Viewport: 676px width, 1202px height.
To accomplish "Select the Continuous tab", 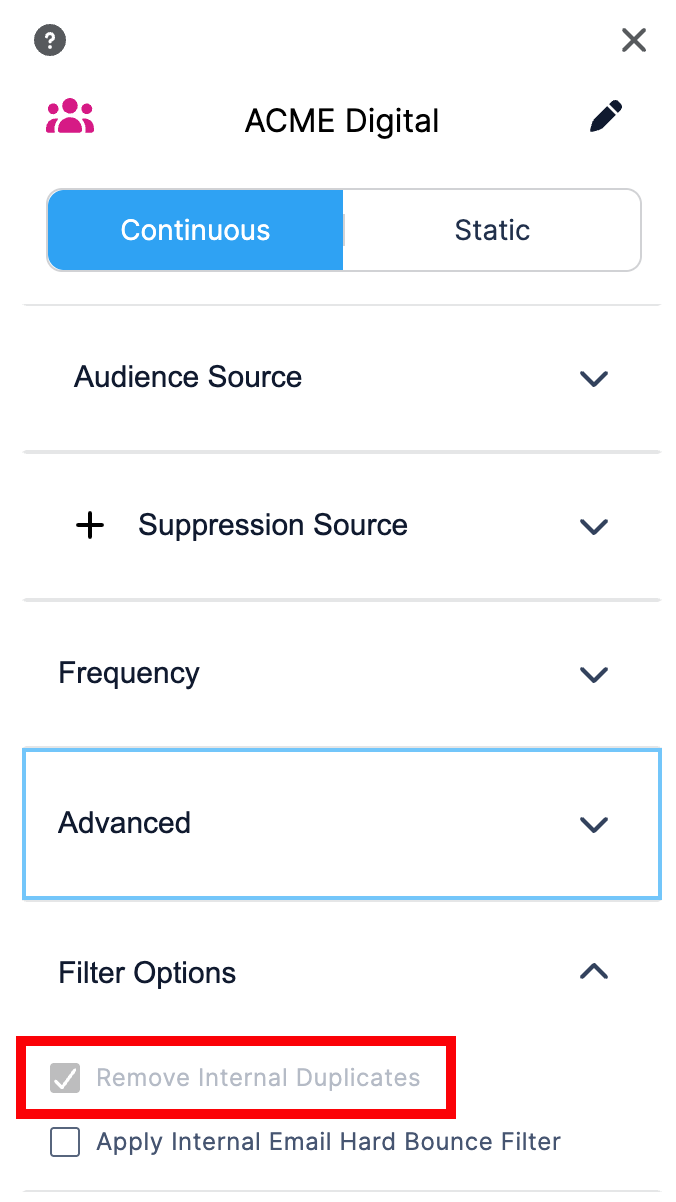I will (x=196, y=230).
